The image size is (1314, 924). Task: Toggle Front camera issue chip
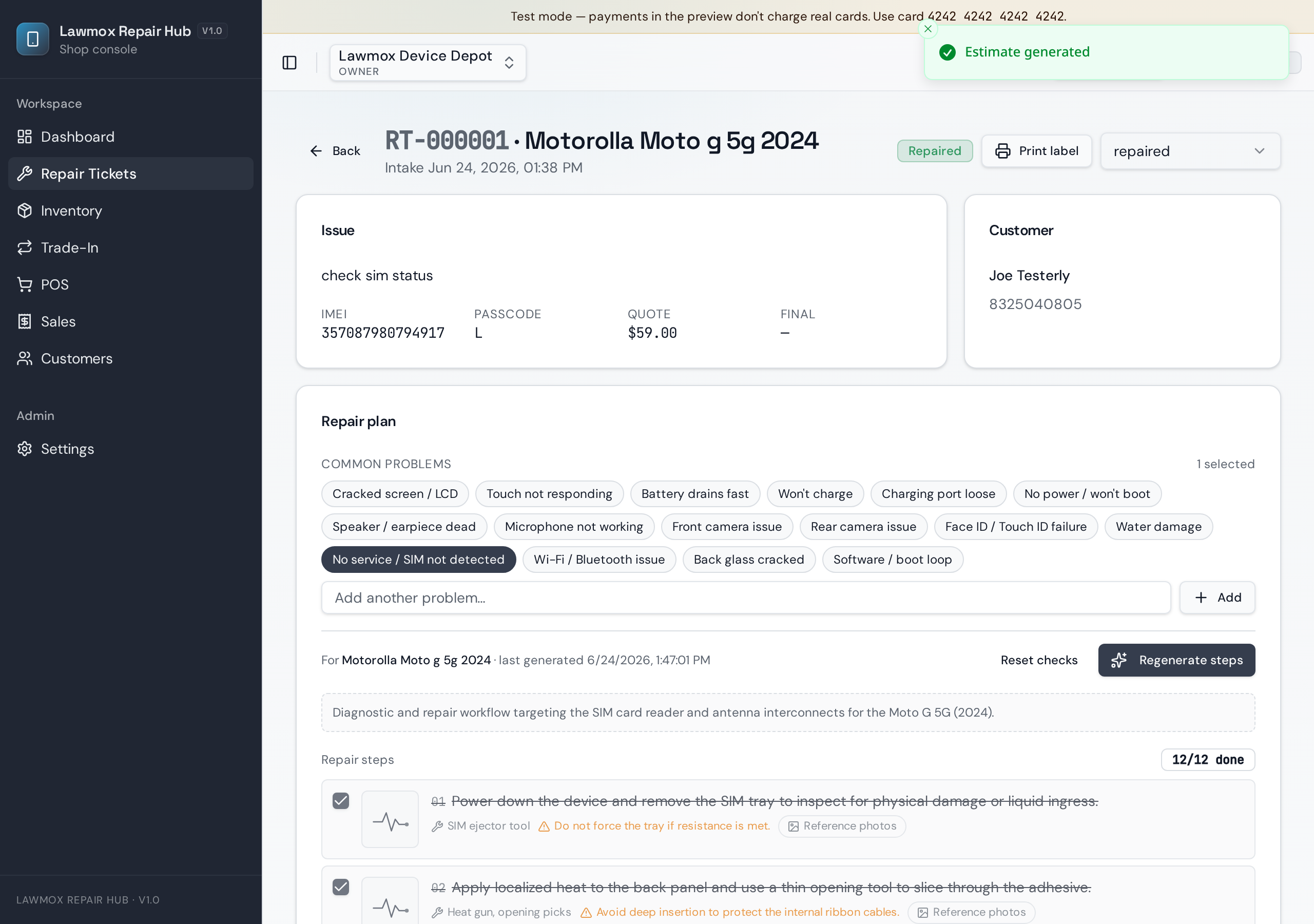point(727,527)
